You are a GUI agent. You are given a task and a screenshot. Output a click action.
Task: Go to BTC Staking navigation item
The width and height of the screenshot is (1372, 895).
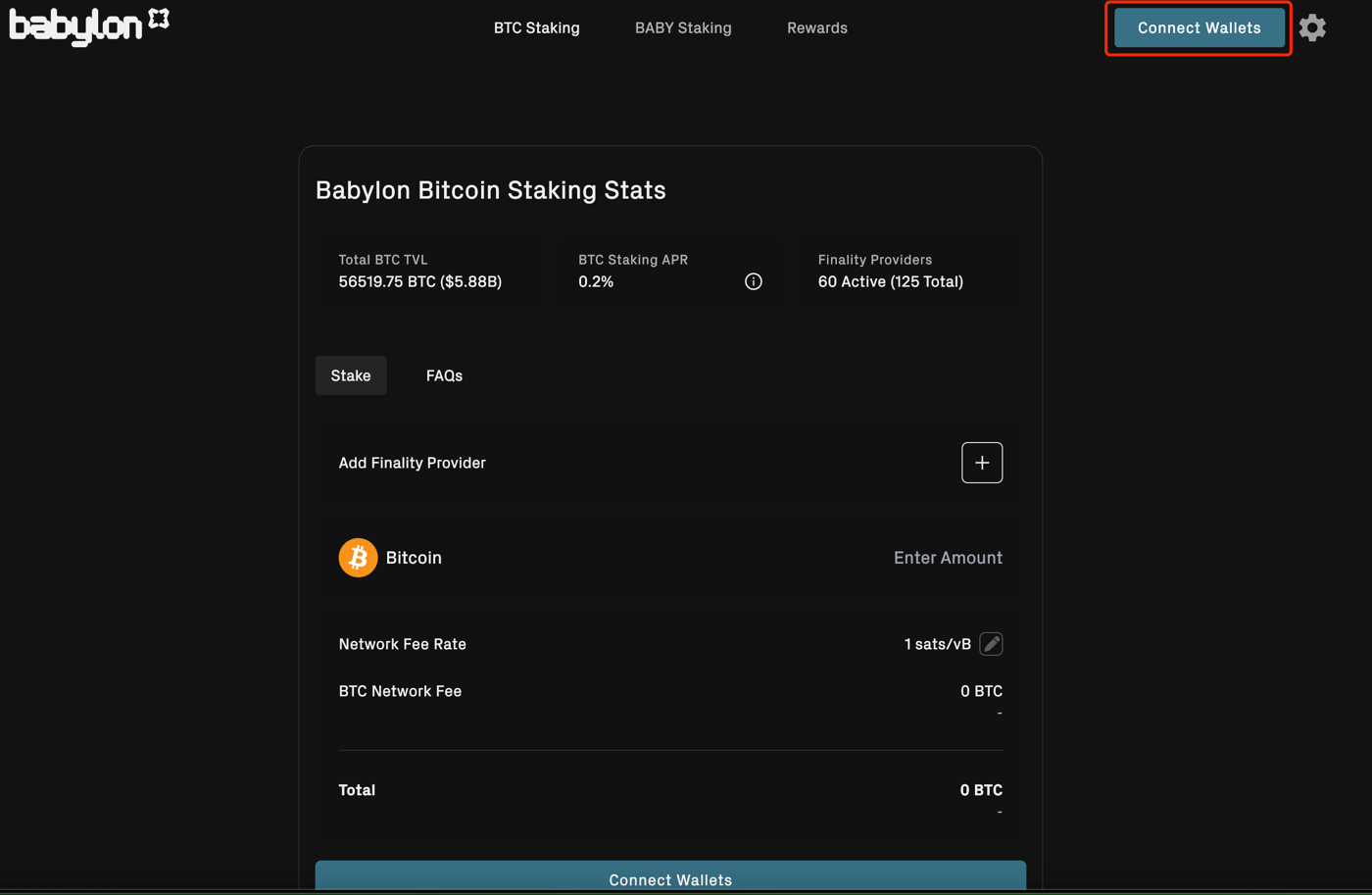pyautogui.click(x=536, y=27)
